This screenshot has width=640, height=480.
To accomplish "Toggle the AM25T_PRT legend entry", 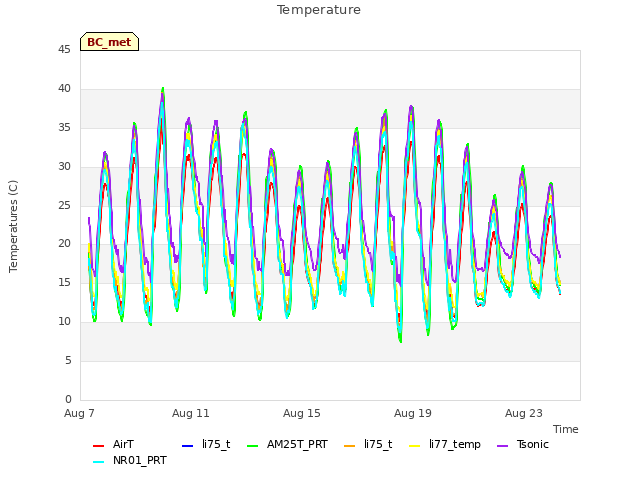I will pos(287,444).
